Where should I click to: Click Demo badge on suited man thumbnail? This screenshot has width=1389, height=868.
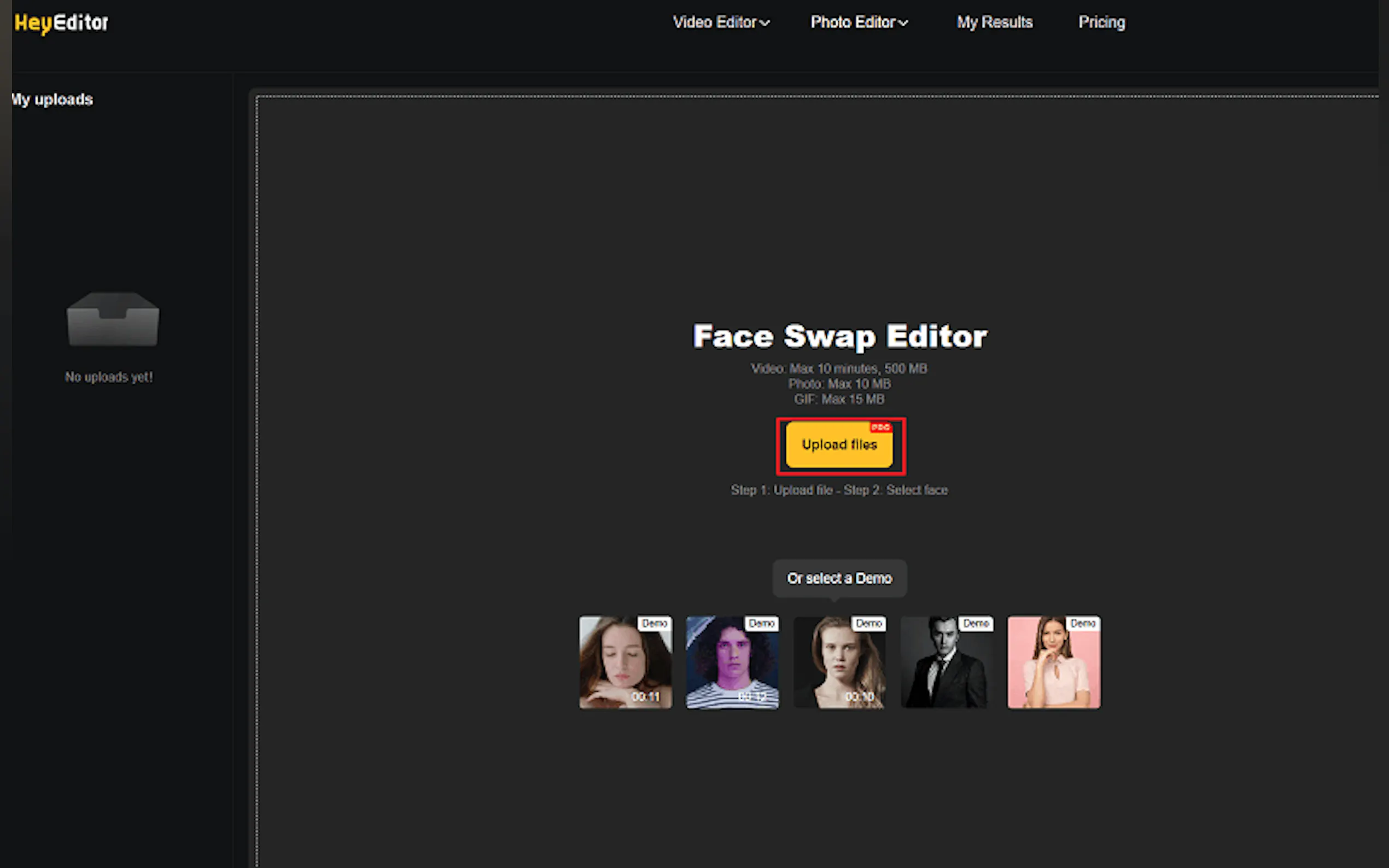976,624
